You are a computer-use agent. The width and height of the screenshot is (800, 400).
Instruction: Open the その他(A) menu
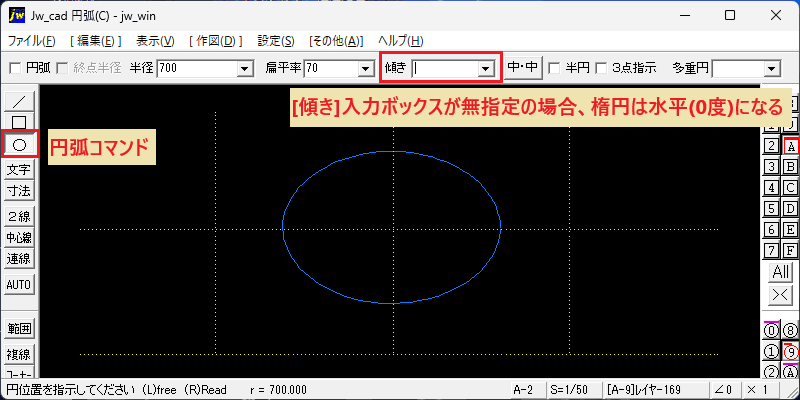[336, 41]
